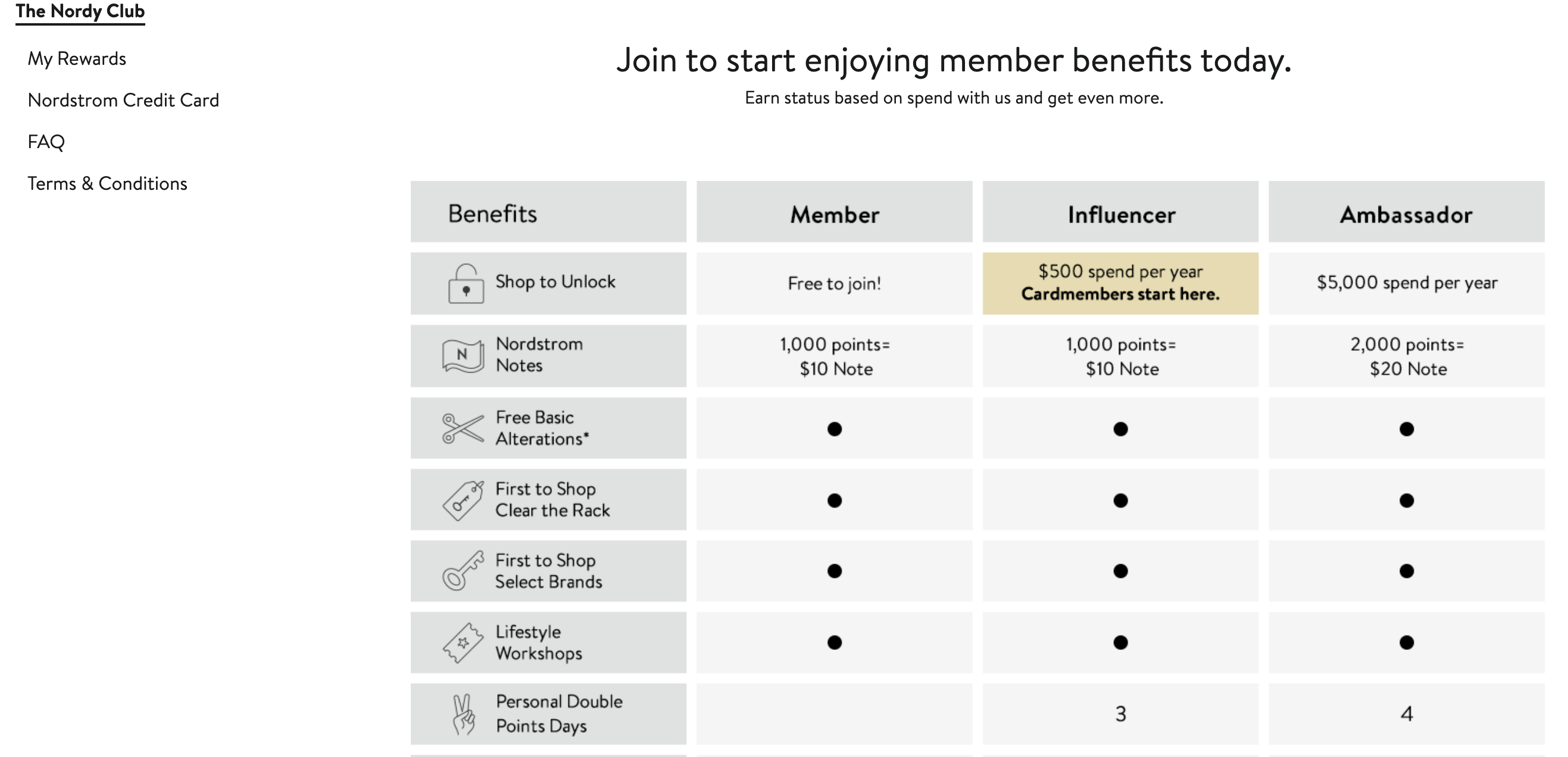Select the price tag icon beside Clear the Rack
1568x757 pixels.
(x=463, y=499)
